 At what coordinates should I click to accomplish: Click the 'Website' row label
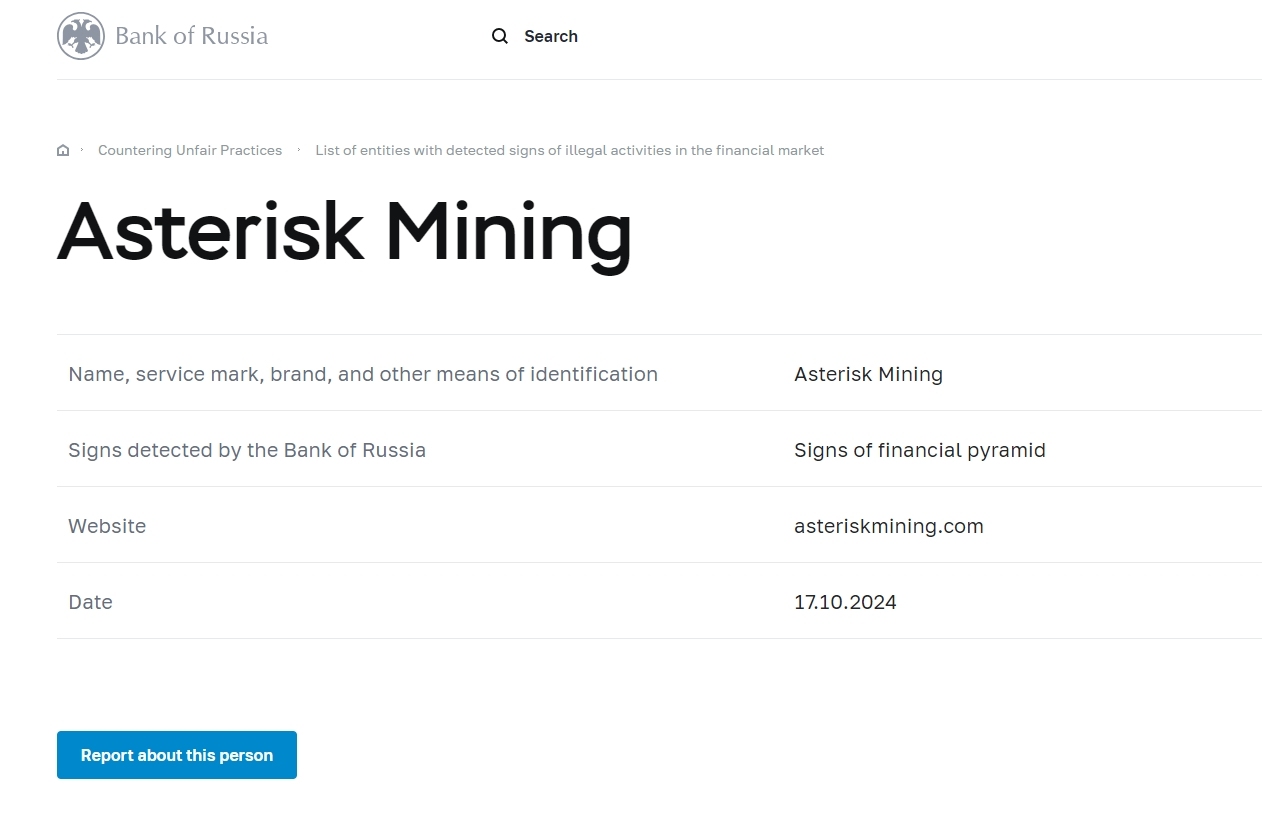point(107,527)
